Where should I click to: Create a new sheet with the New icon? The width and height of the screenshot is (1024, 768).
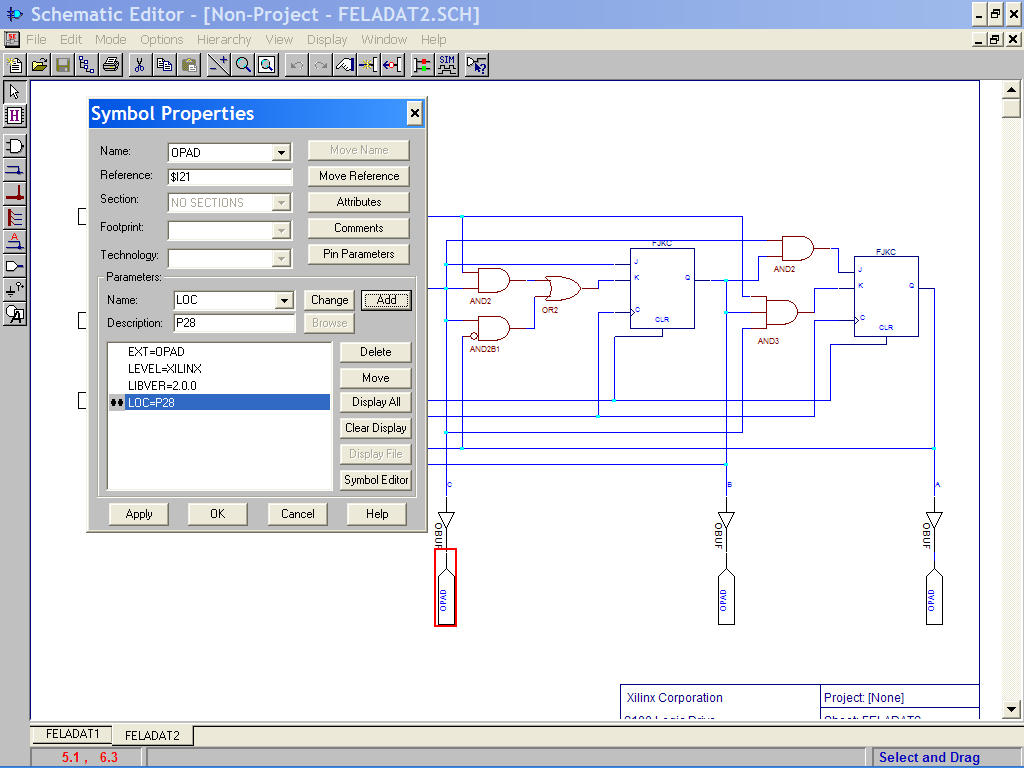(x=14, y=65)
